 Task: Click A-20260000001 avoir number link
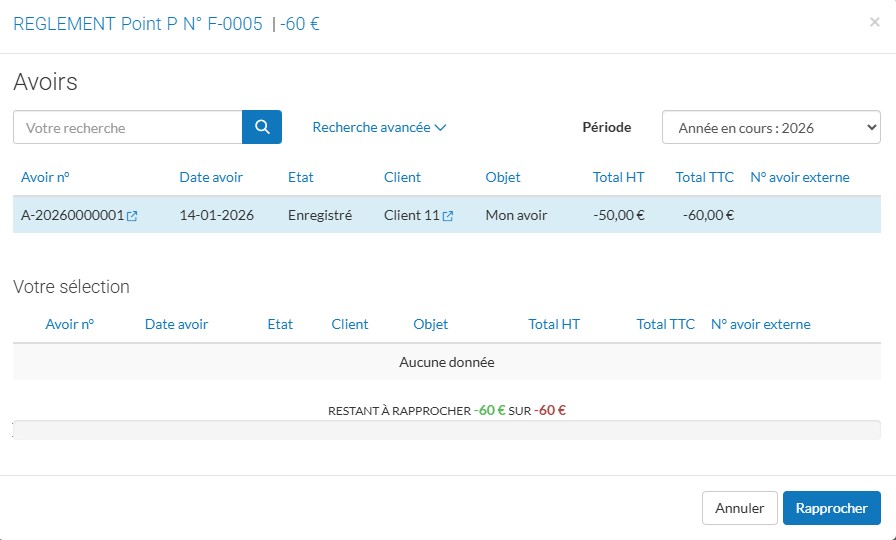coord(72,215)
